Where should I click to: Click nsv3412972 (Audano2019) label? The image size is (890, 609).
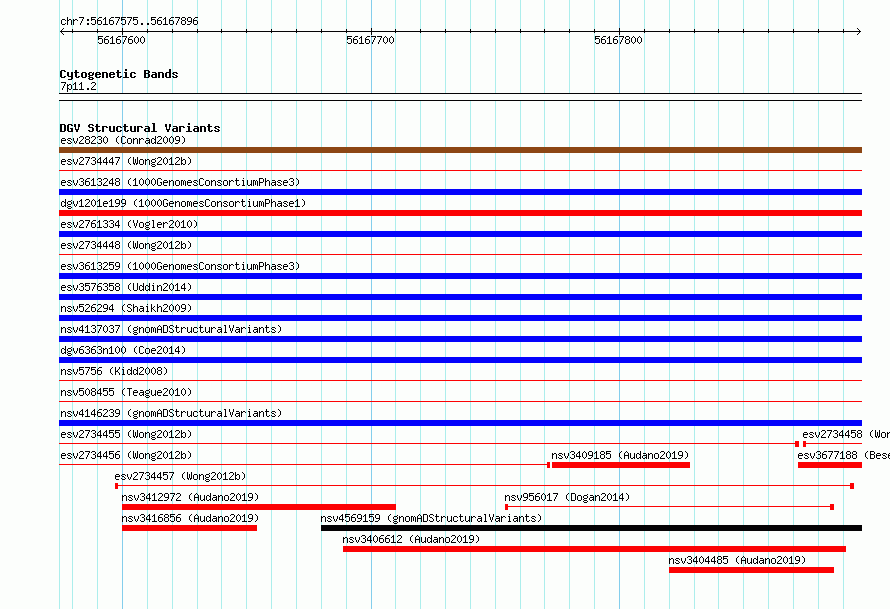[190, 497]
